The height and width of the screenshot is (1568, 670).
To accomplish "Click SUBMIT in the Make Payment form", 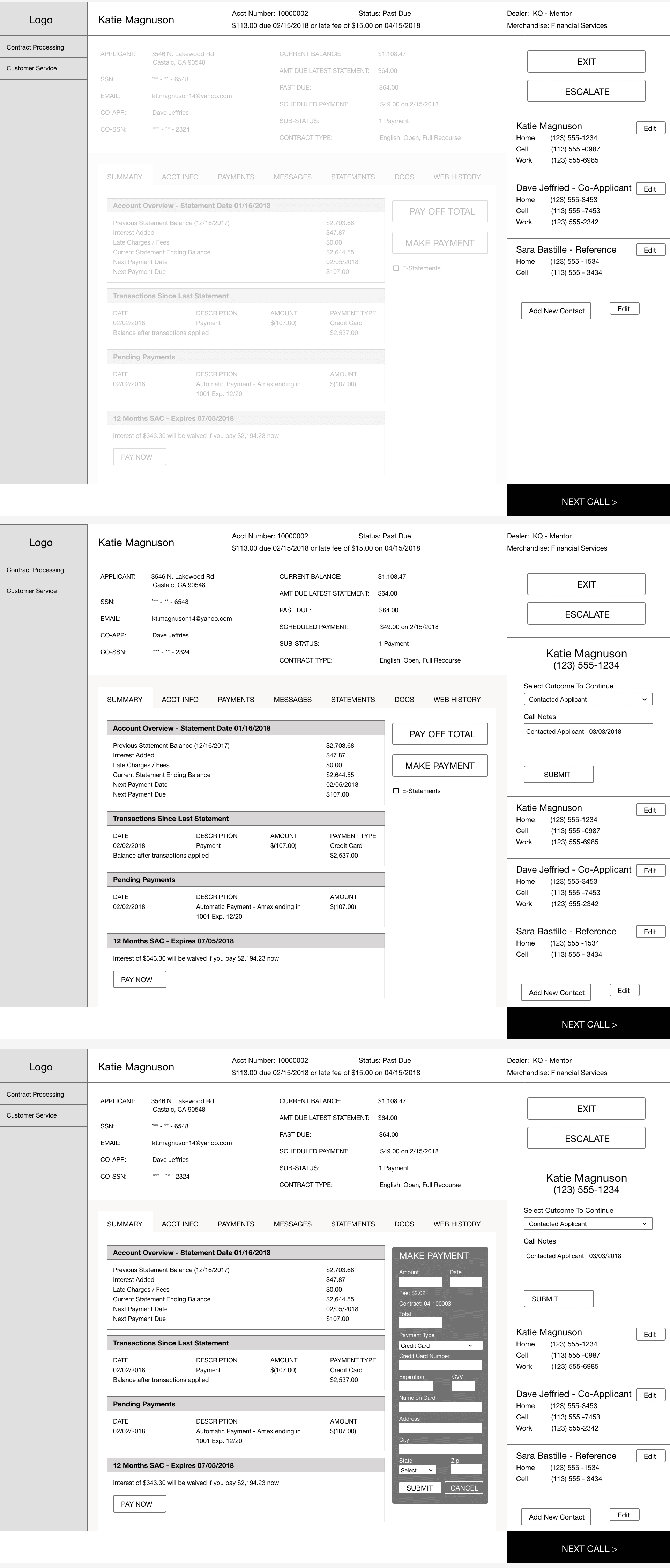I will 419,1488.
